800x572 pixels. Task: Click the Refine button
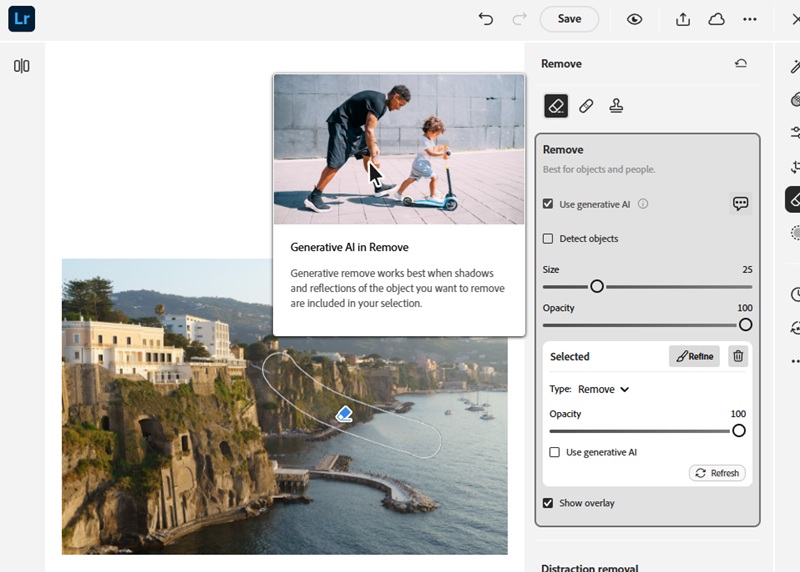tap(694, 356)
